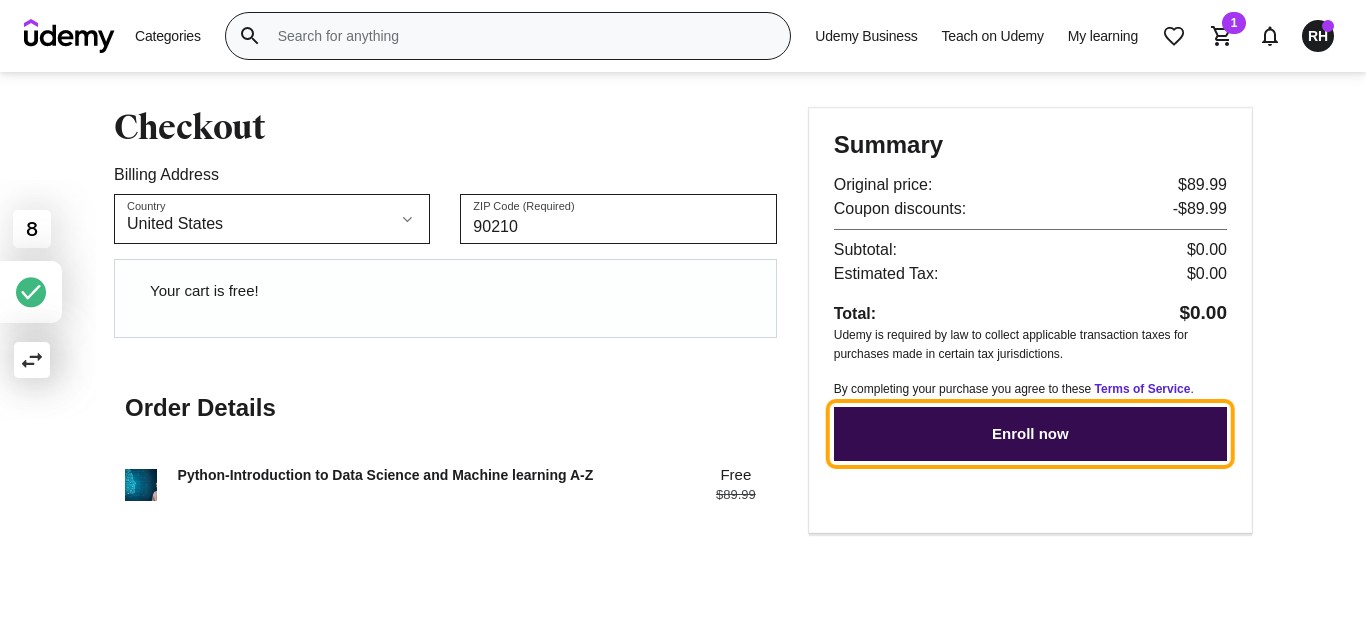Click the swap arrows widget icon

tap(32, 360)
